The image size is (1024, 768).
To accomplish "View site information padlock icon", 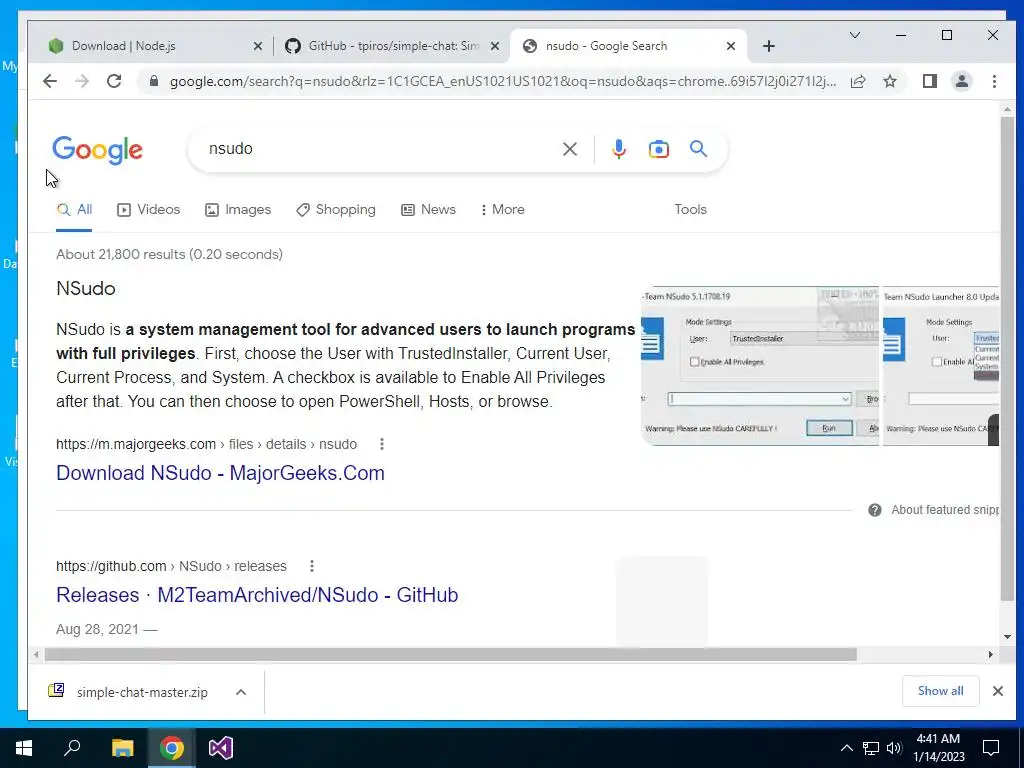I will coord(154,81).
